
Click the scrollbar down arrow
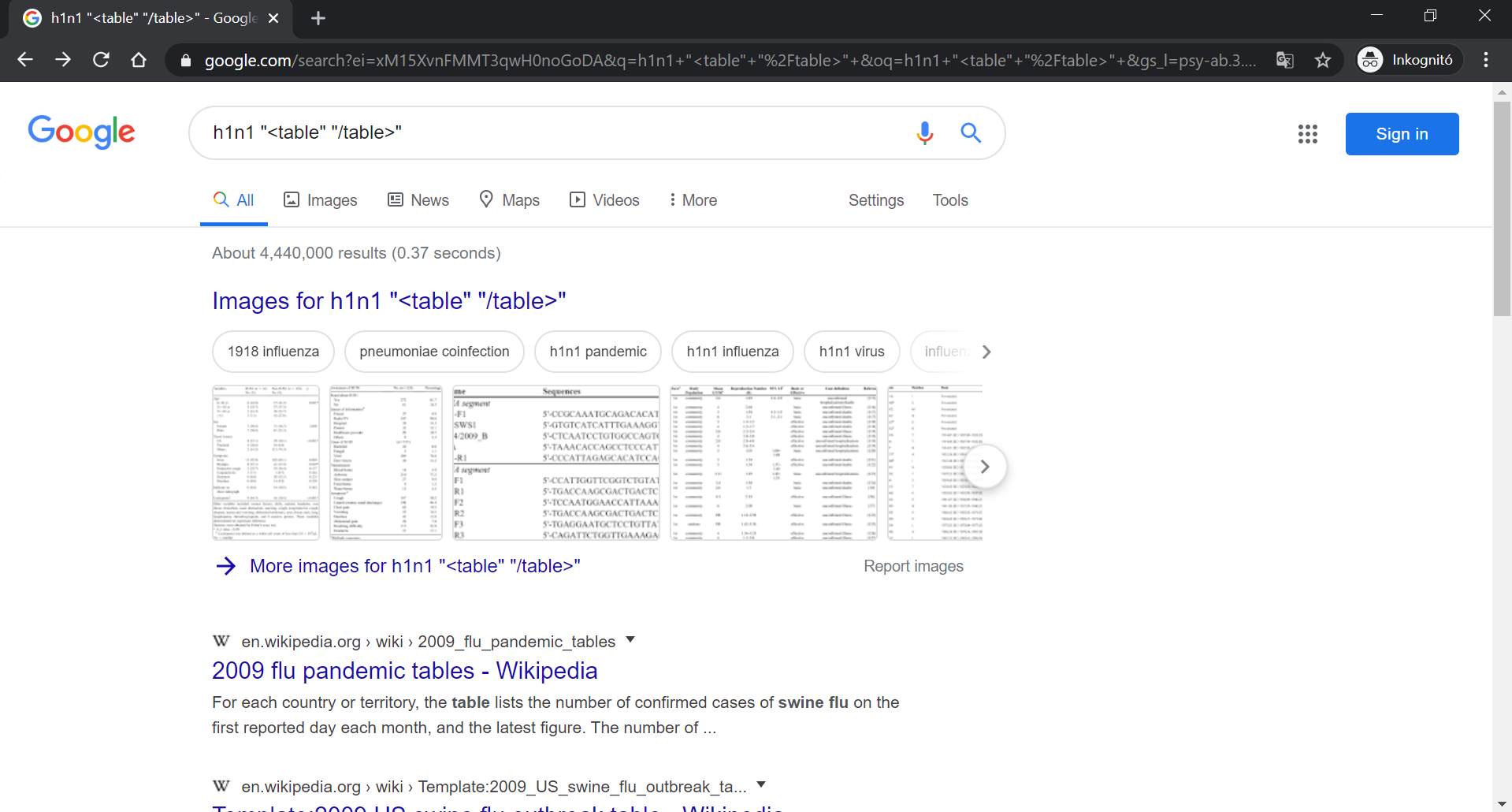(1502, 803)
